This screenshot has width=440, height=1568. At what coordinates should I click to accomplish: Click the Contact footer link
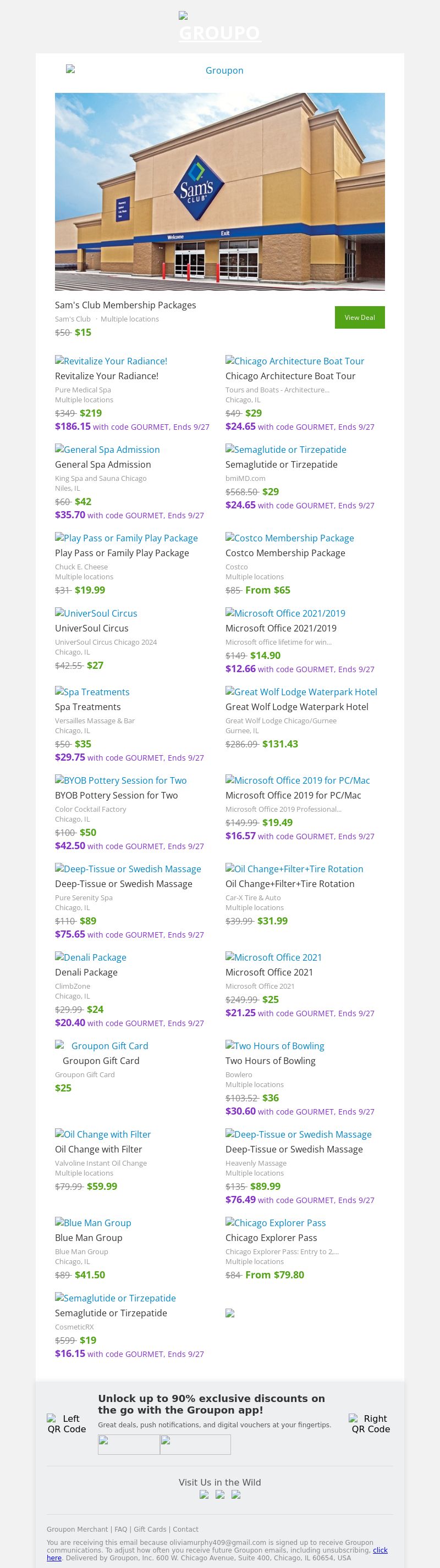coord(185,1529)
